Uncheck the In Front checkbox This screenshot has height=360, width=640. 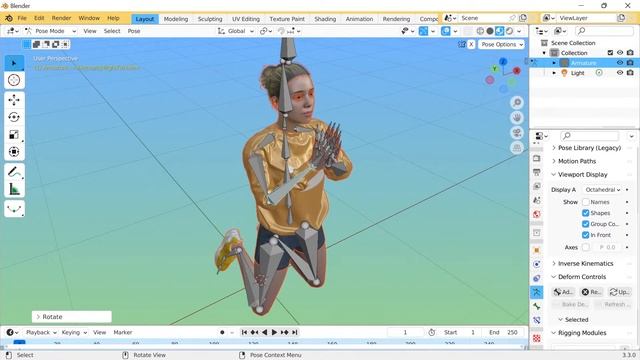(586, 235)
